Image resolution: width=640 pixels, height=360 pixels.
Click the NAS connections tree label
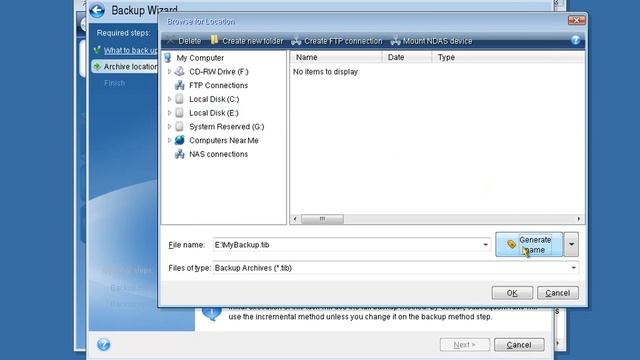pyautogui.click(x=218, y=154)
